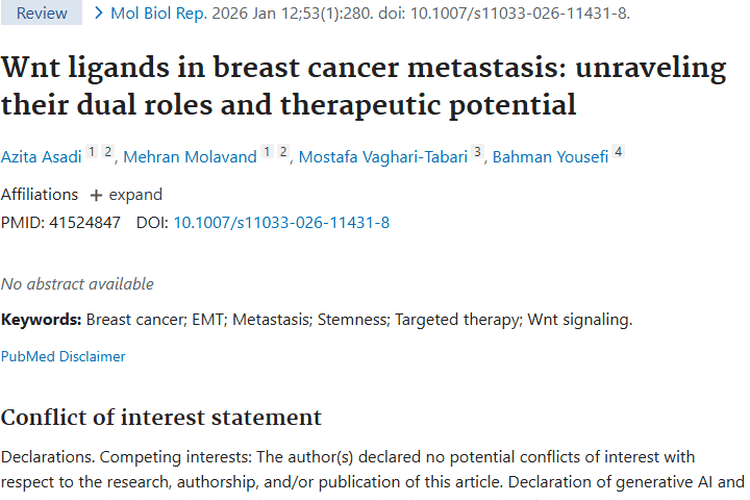Click the chevron before Mol Biol Rep

click(x=98, y=13)
